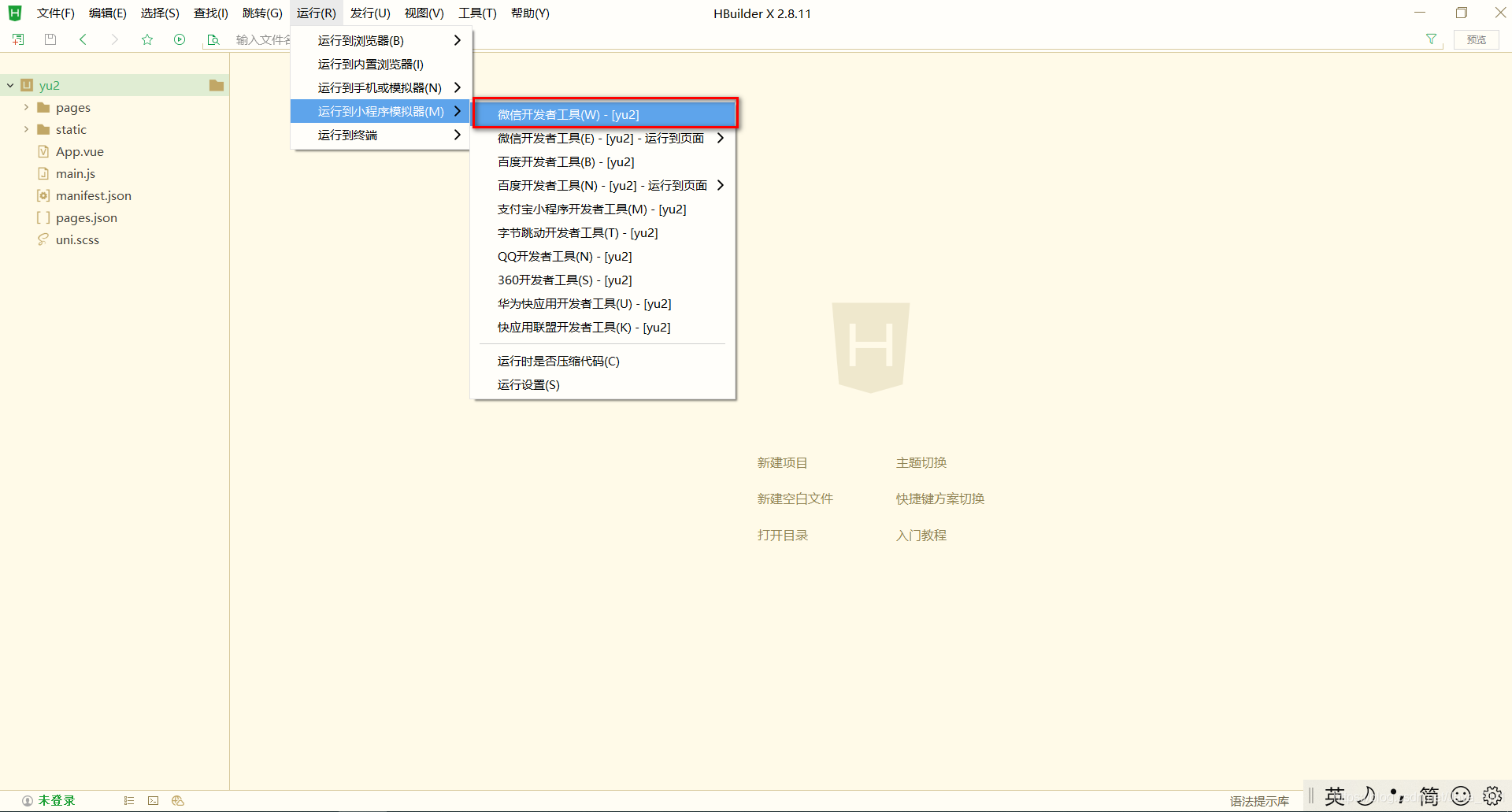Screen dimensions: 1512x812
Task: Select pages.json in project tree
Action: pyautogui.click(x=87, y=217)
